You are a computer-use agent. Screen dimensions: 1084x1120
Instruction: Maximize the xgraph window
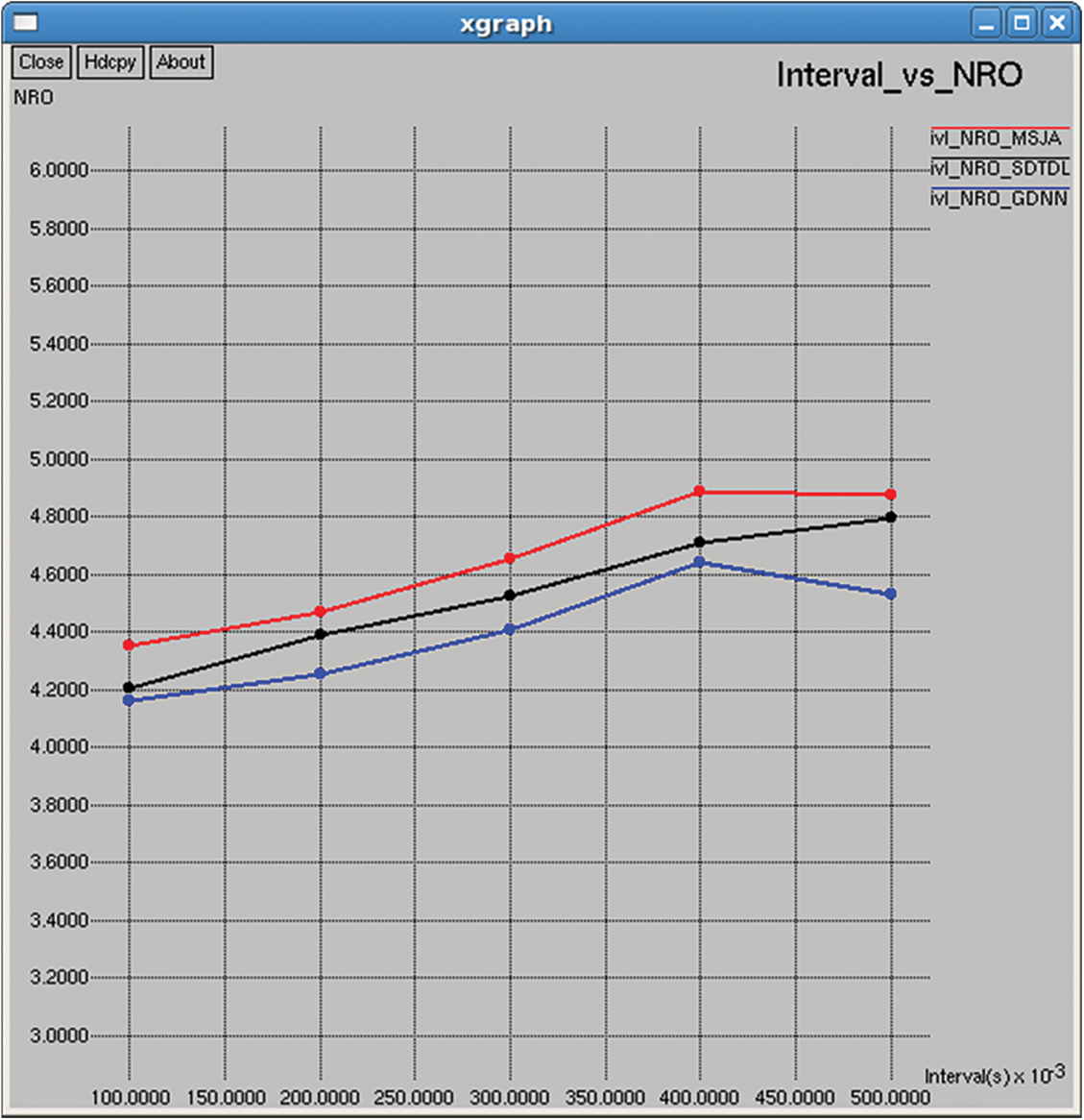pyautogui.click(x=1022, y=23)
